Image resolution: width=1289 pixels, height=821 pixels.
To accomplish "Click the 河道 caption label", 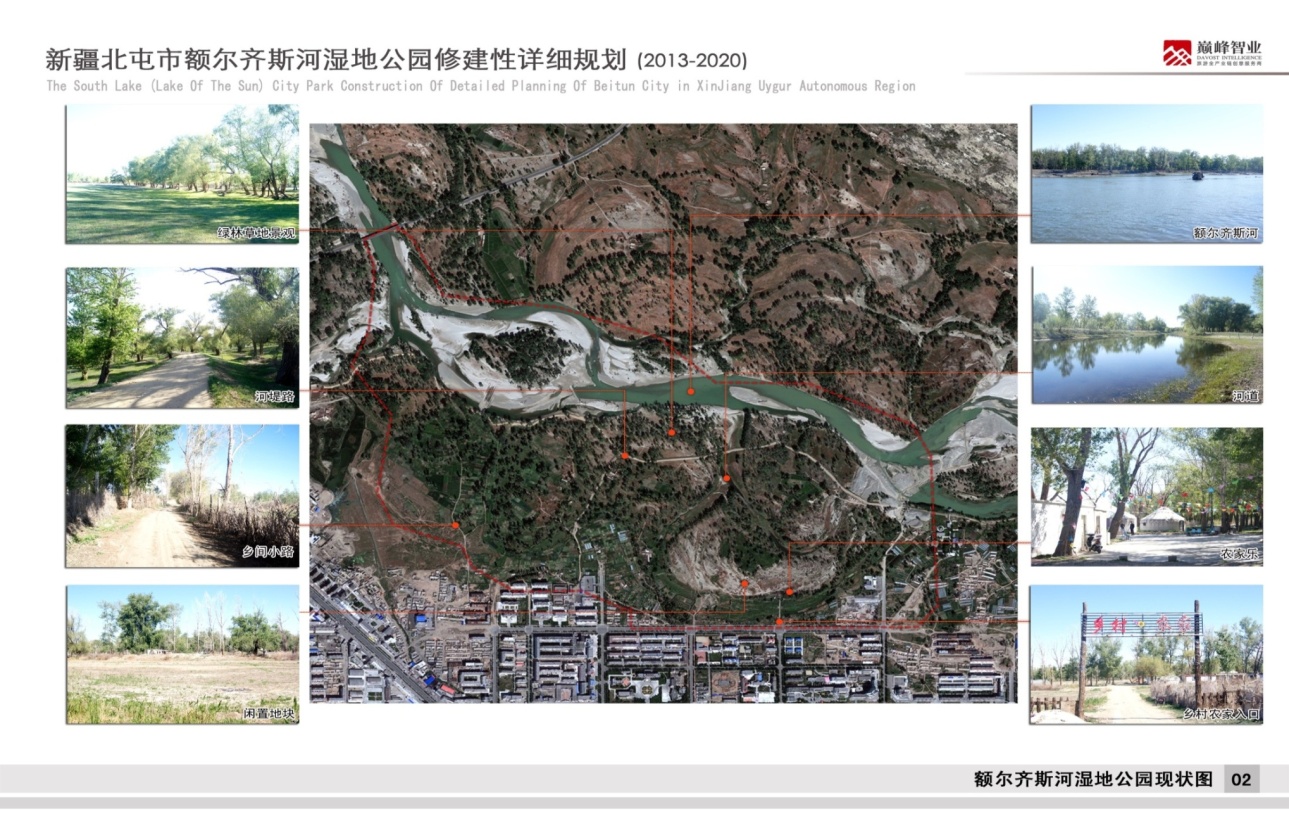I will pyautogui.click(x=1246, y=396).
